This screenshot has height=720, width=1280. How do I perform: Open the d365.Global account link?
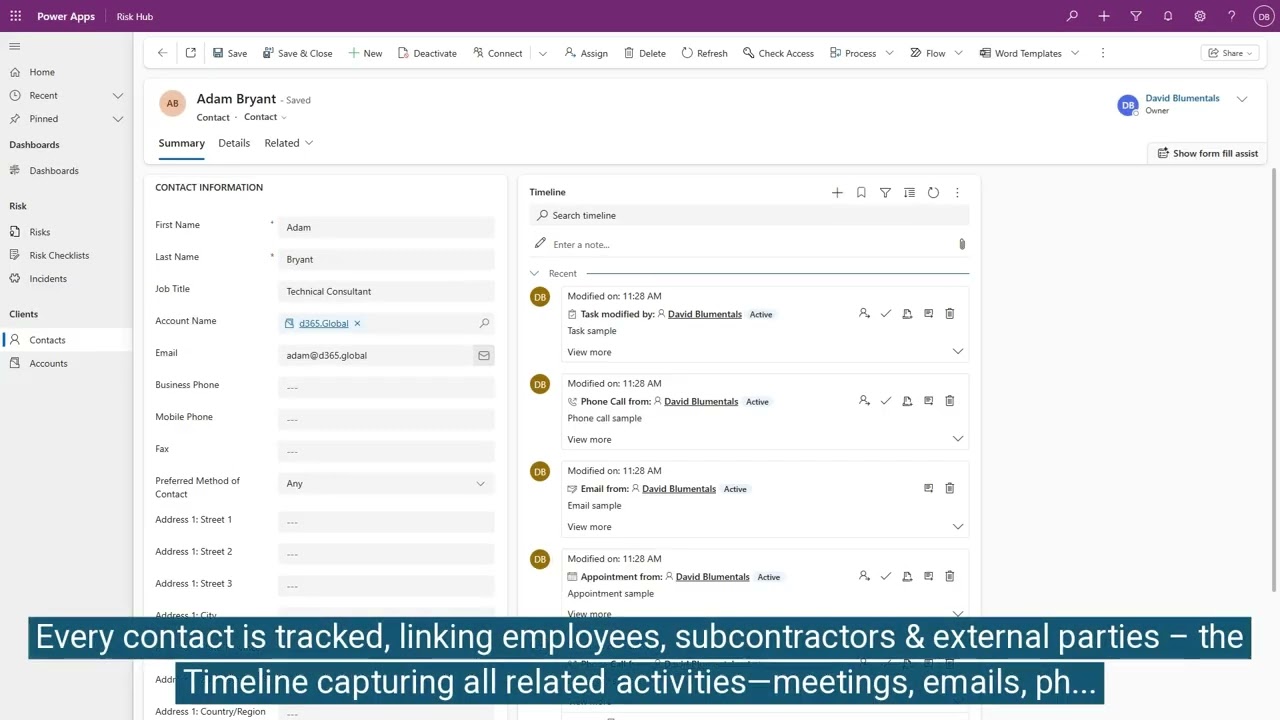tap(324, 323)
